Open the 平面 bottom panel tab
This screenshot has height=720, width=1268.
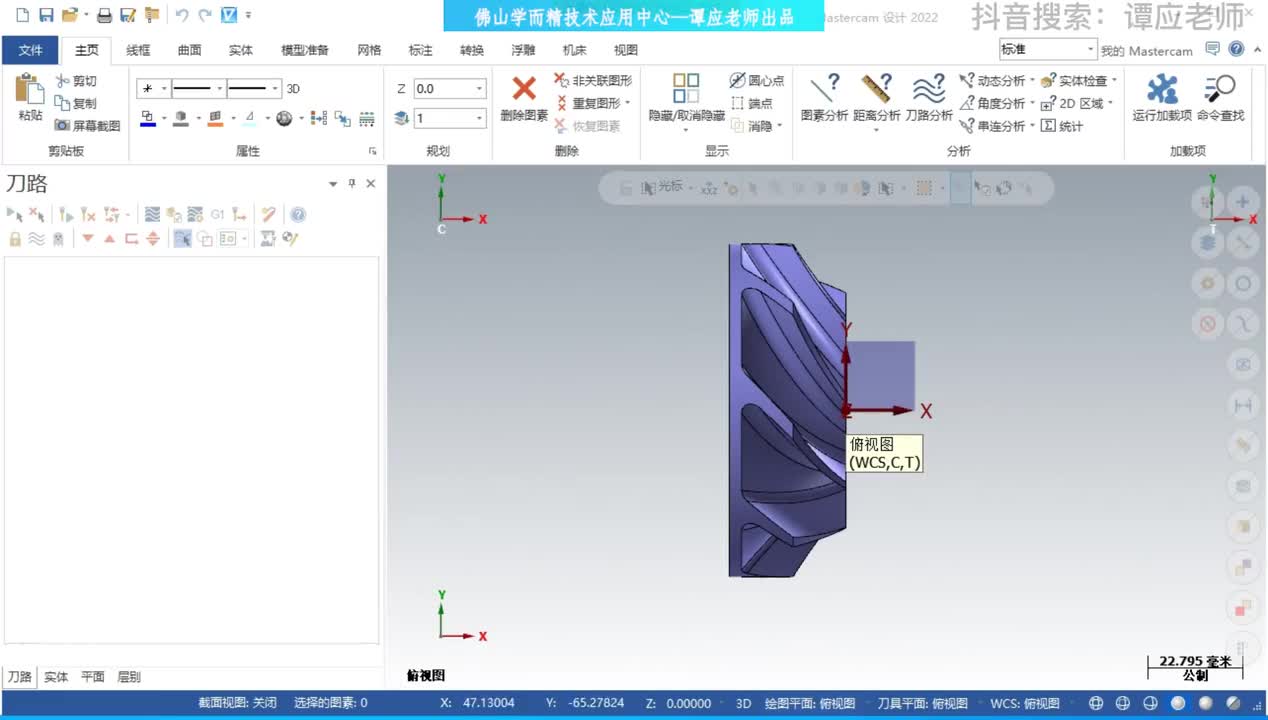pos(93,677)
